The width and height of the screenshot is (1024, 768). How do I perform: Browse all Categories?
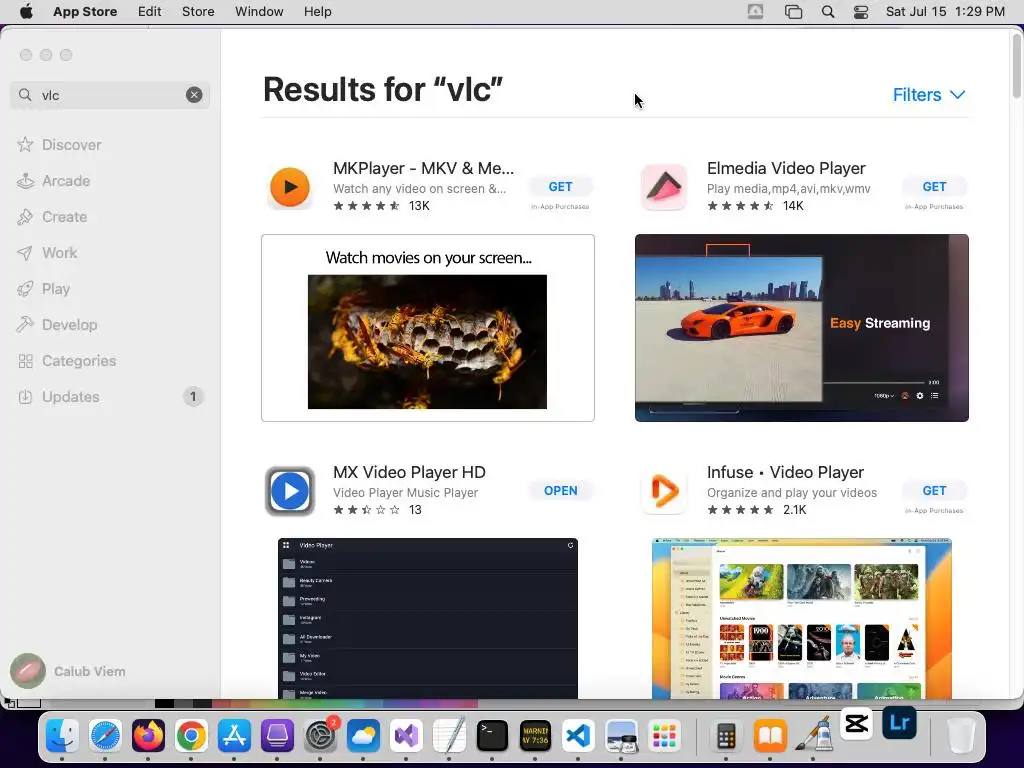(x=78, y=360)
